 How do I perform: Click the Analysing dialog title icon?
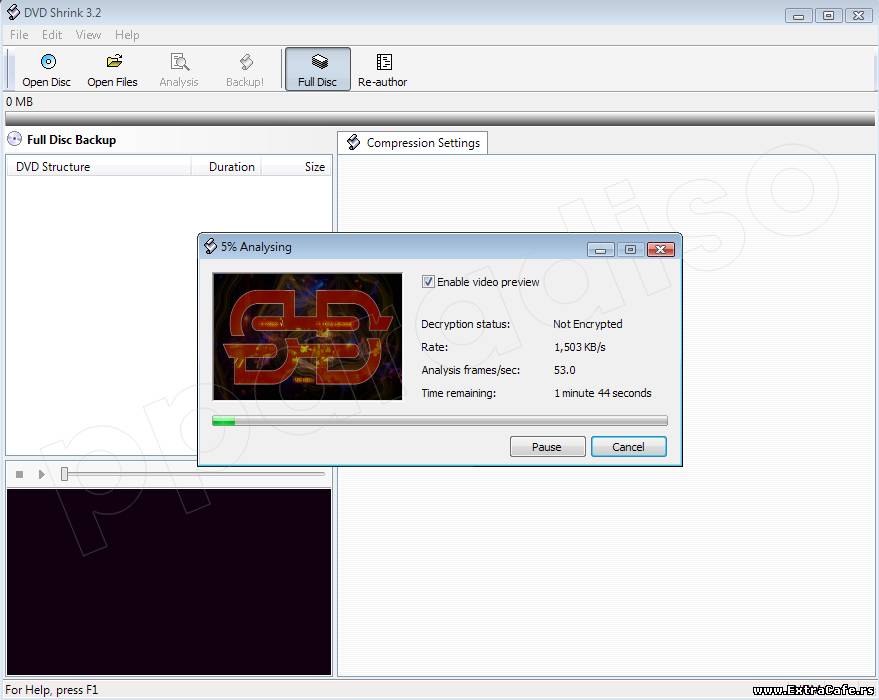(210, 246)
